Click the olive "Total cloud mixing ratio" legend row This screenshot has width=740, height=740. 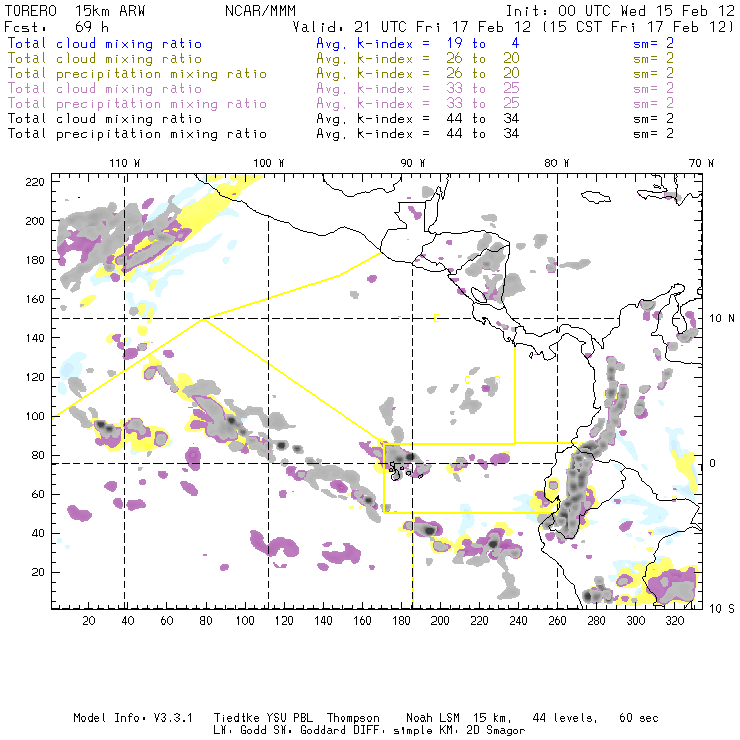pos(105,59)
